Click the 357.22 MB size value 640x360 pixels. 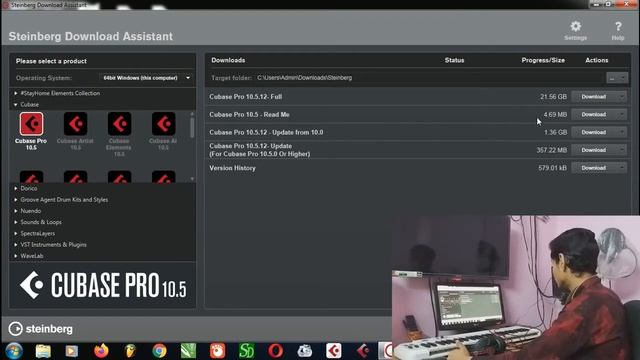click(x=552, y=150)
